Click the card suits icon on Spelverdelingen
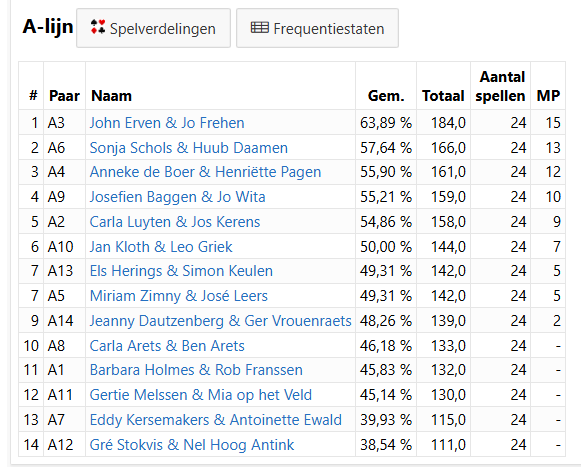The width and height of the screenshot is (581, 467). (x=98, y=27)
